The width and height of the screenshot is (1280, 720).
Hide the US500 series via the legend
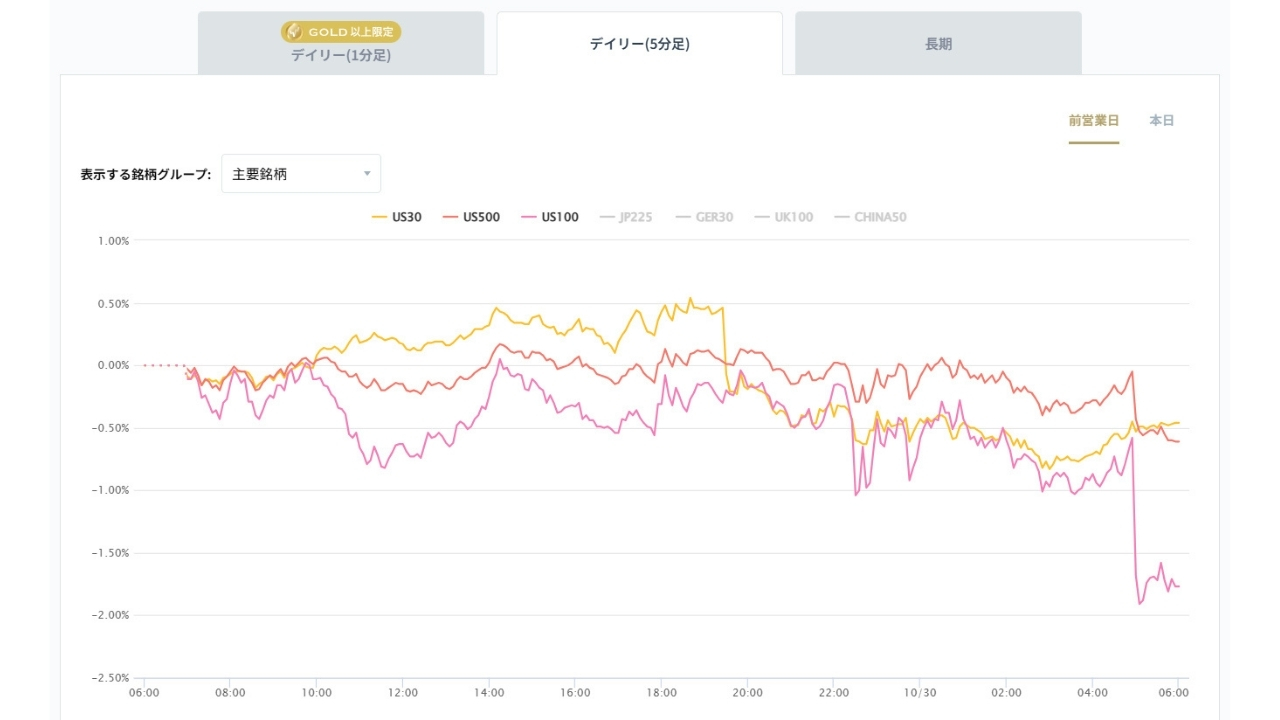coord(471,217)
